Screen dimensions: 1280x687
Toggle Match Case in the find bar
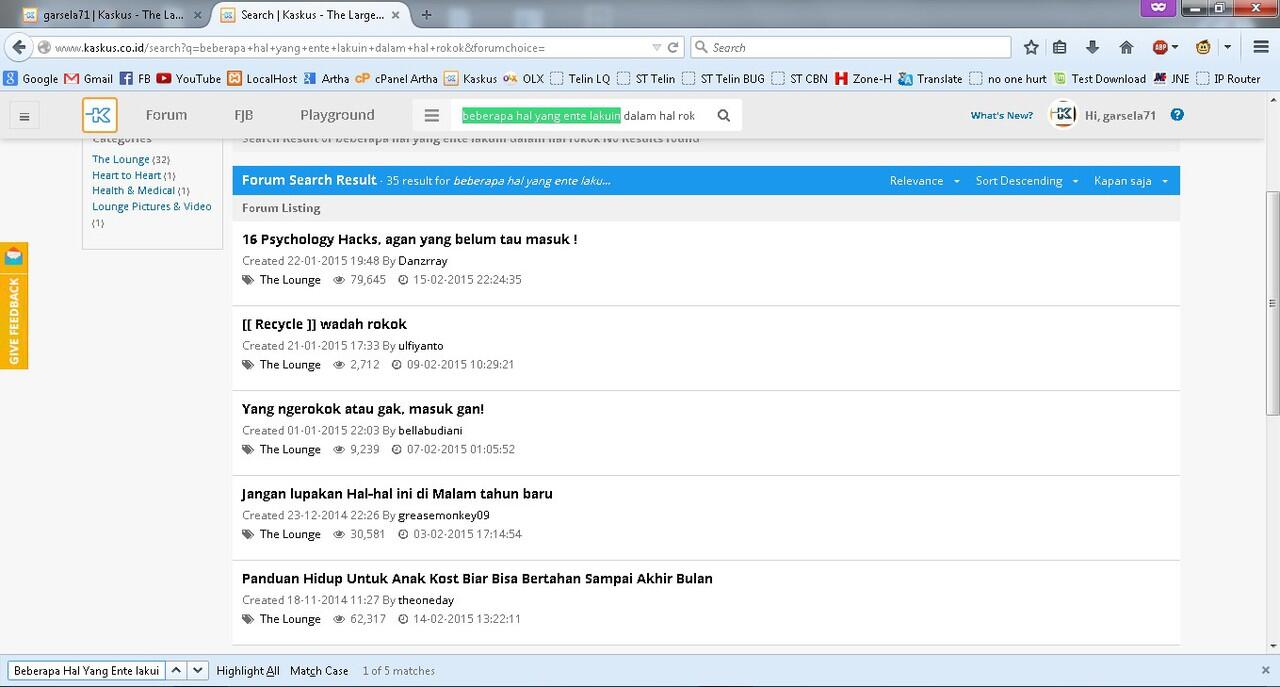pos(319,671)
